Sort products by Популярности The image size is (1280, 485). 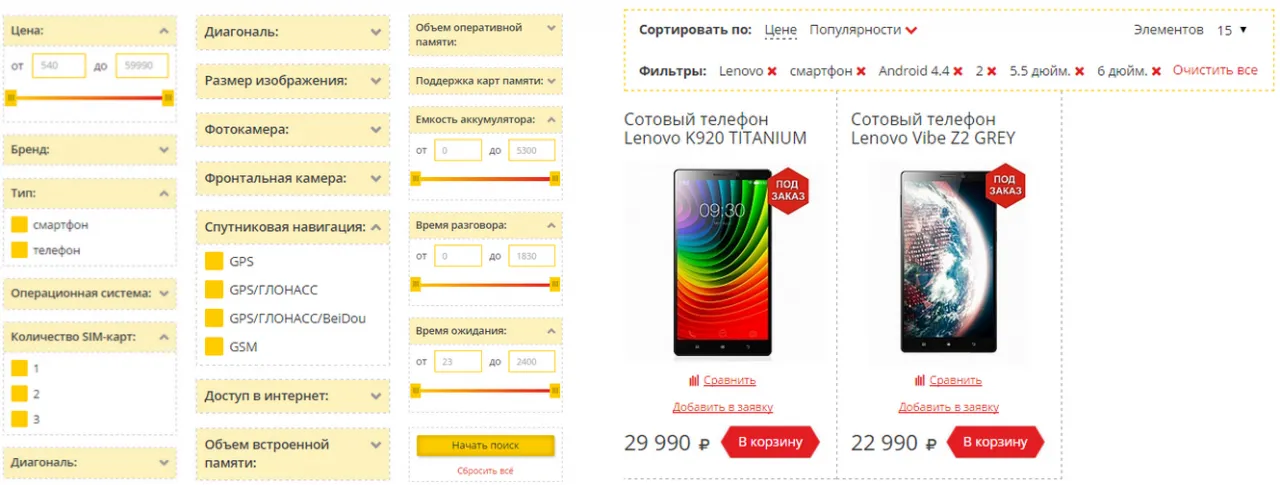point(855,30)
